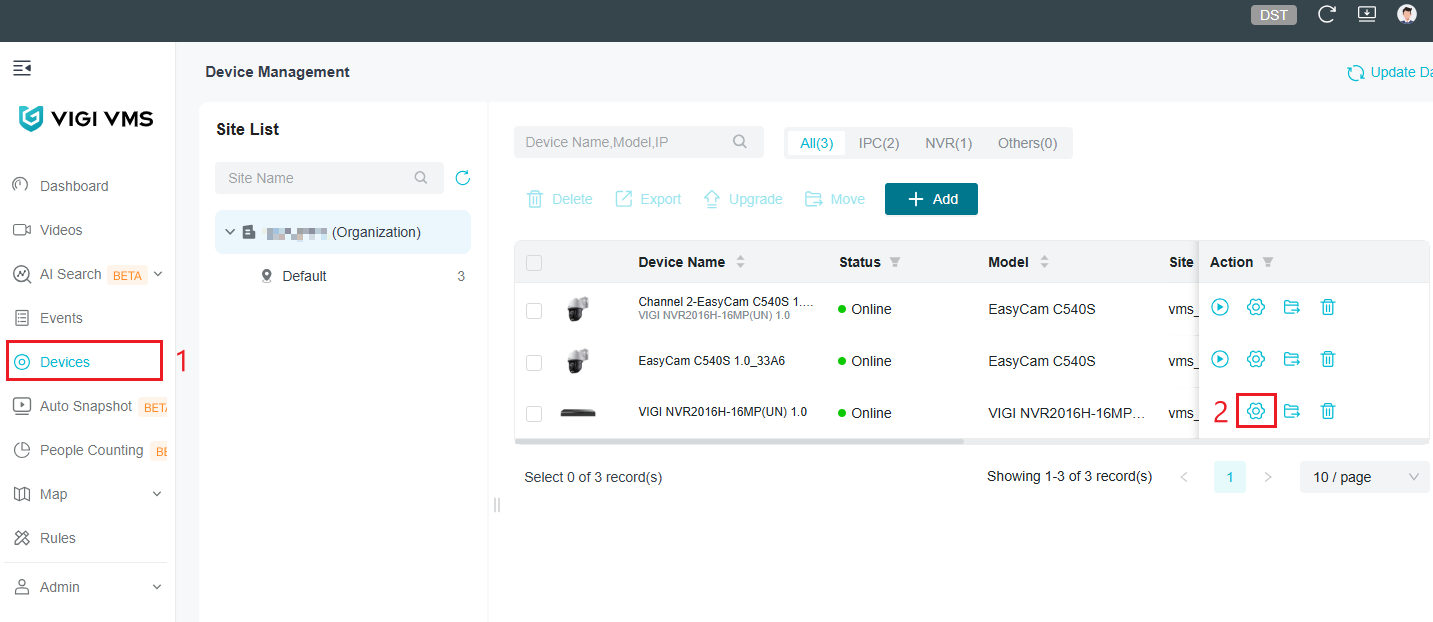Move VIGI NVR2016H device using folder icon
The width and height of the screenshot is (1433, 622).
(1292, 411)
